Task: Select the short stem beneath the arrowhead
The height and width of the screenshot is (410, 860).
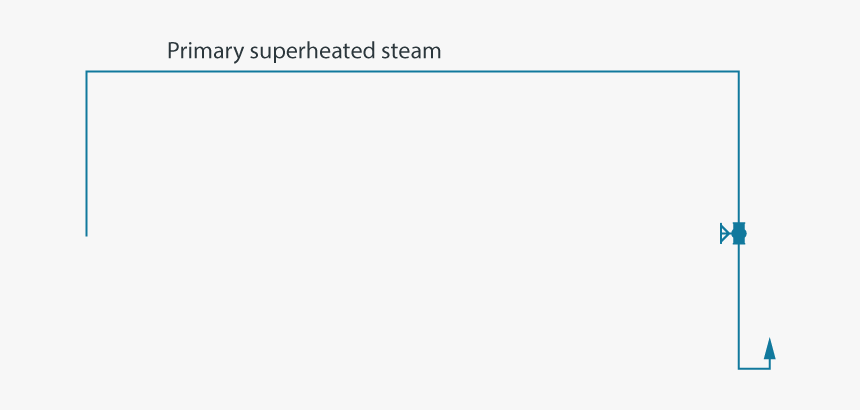Action: pos(770,364)
